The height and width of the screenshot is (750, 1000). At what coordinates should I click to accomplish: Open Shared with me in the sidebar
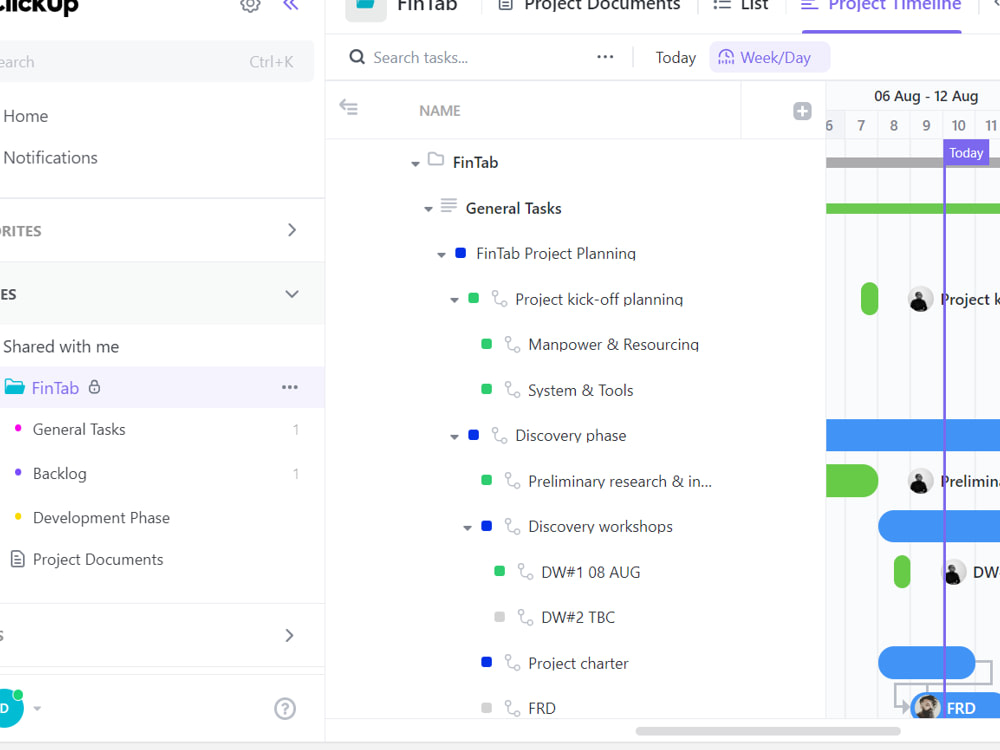61,346
